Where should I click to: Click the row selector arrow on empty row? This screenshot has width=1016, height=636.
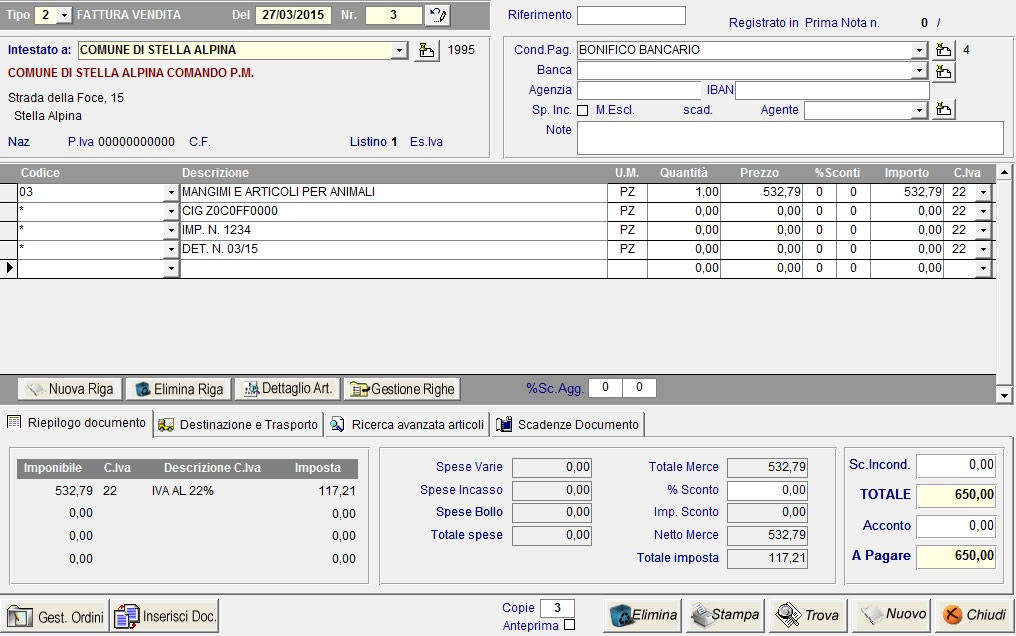coord(8,268)
